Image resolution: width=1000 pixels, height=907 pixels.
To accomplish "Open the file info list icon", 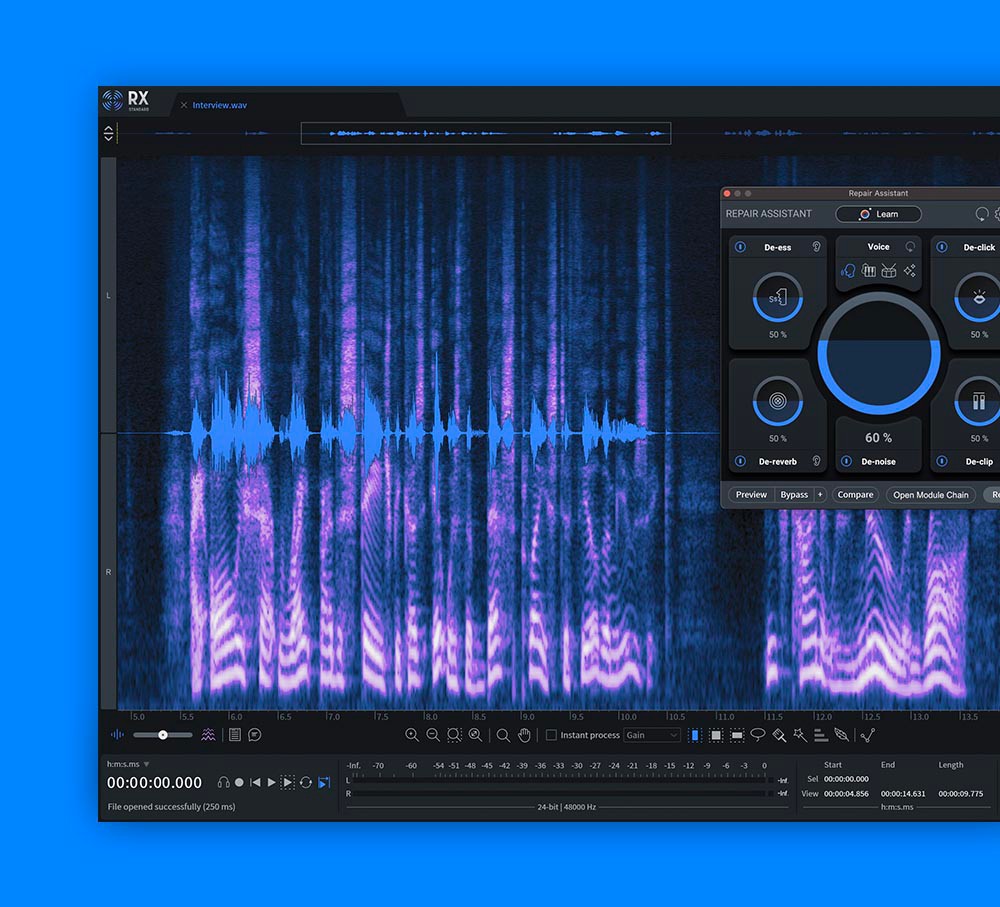I will click(x=235, y=735).
